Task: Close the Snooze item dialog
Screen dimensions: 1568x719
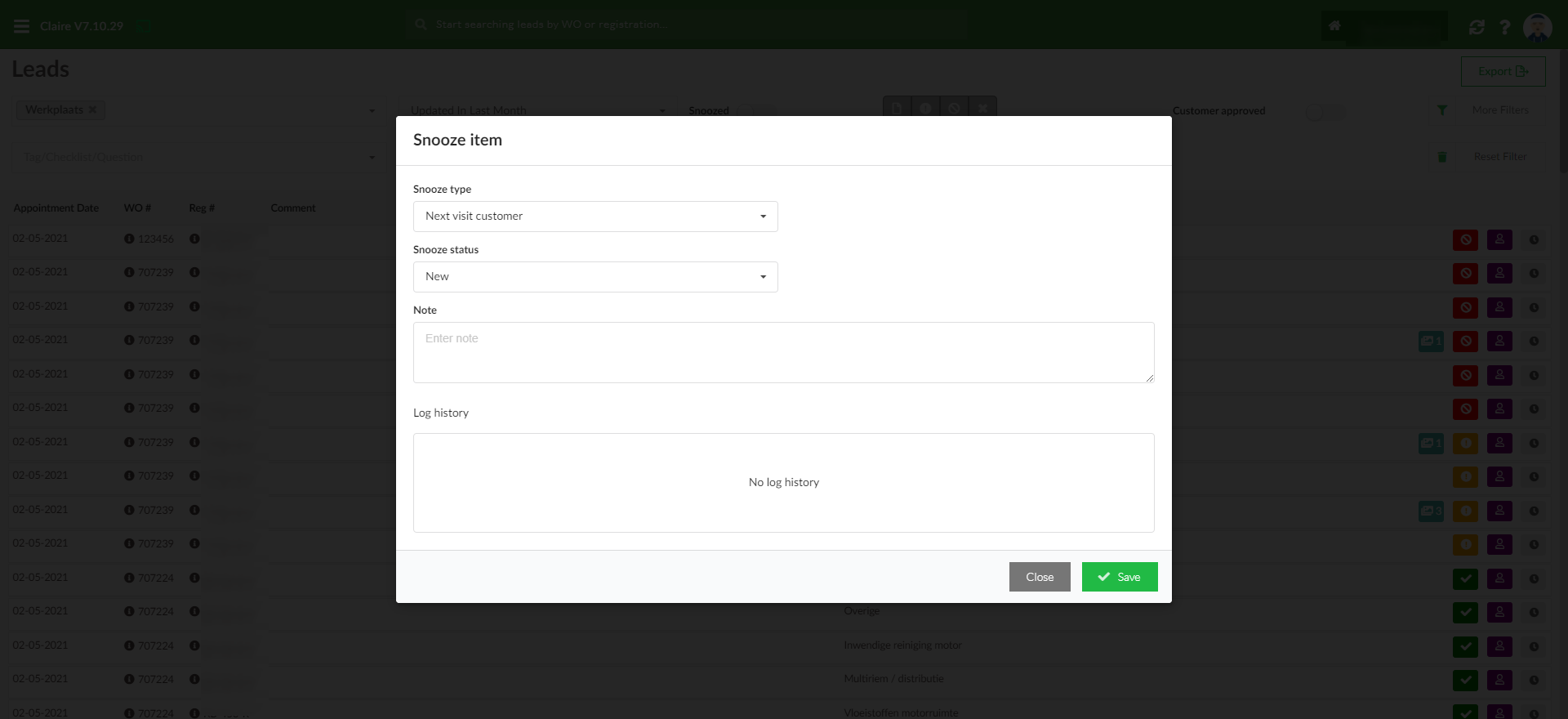Action: (1039, 577)
